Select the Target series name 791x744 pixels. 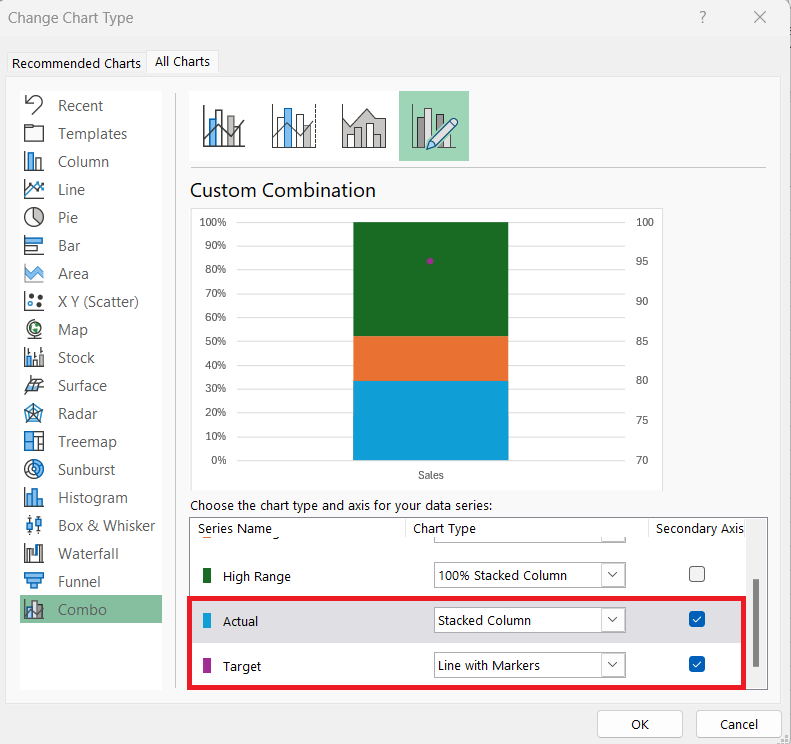pos(242,666)
